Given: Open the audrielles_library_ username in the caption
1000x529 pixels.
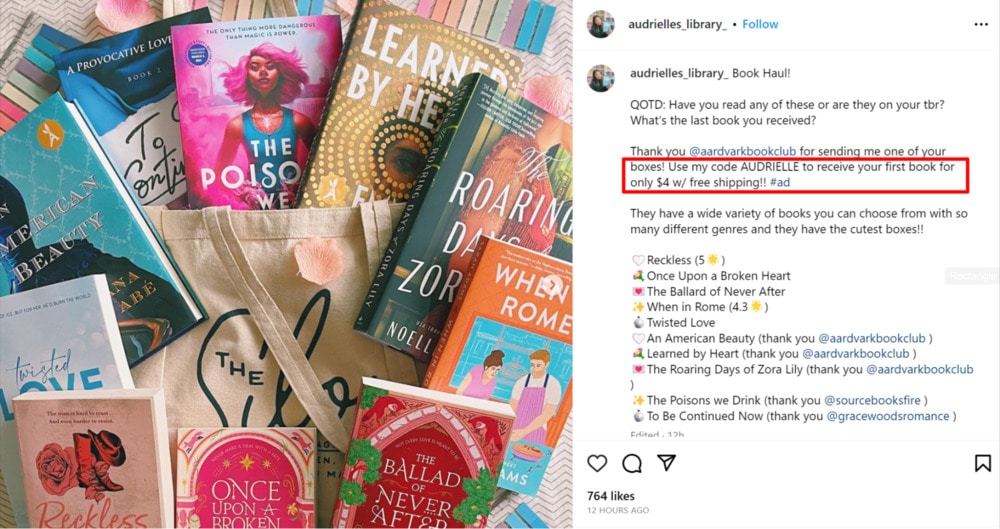Looking at the screenshot, I should [x=679, y=73].
